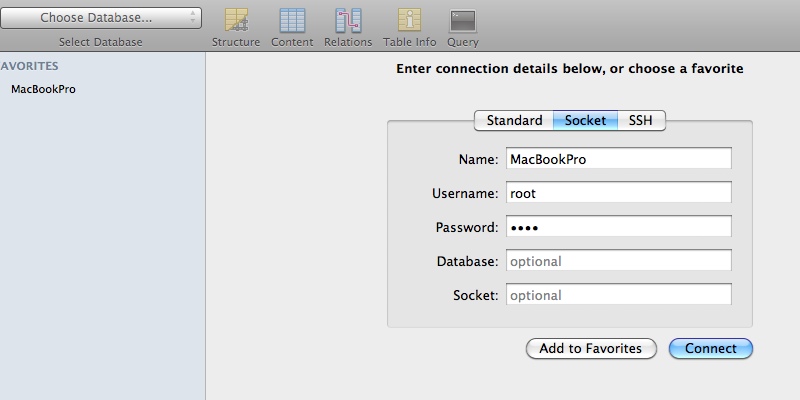Image resolution: width=800 pixels, height=400 pixels.
Task: Switch to the Standard connection tab
Action: (514, 120)
